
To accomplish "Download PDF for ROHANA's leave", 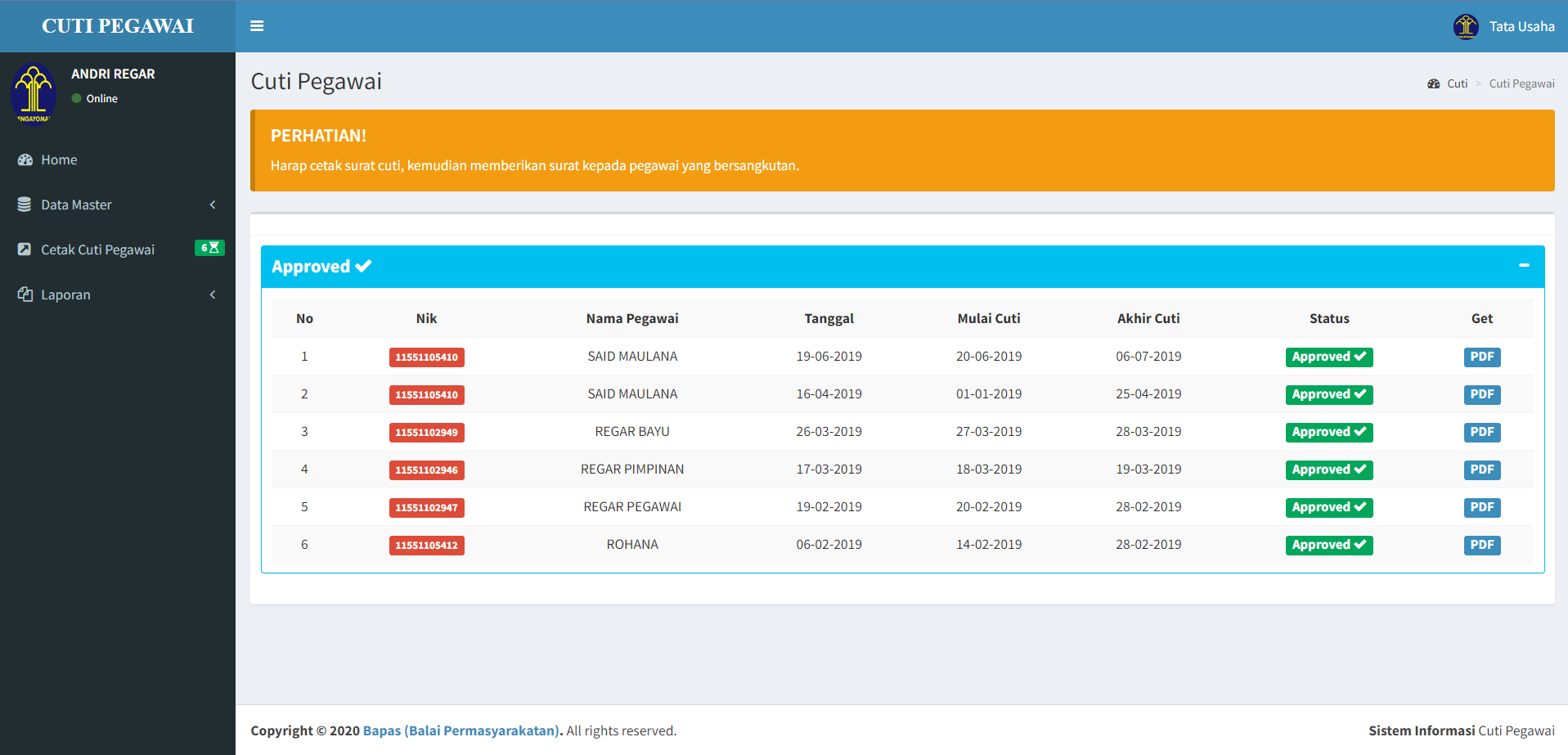I will pyautogui.click(x=1481, y=545).
